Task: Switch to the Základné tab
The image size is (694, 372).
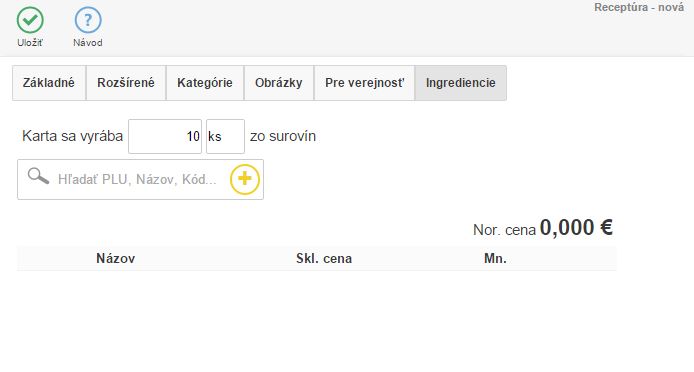Action: (x=49, y=83)
